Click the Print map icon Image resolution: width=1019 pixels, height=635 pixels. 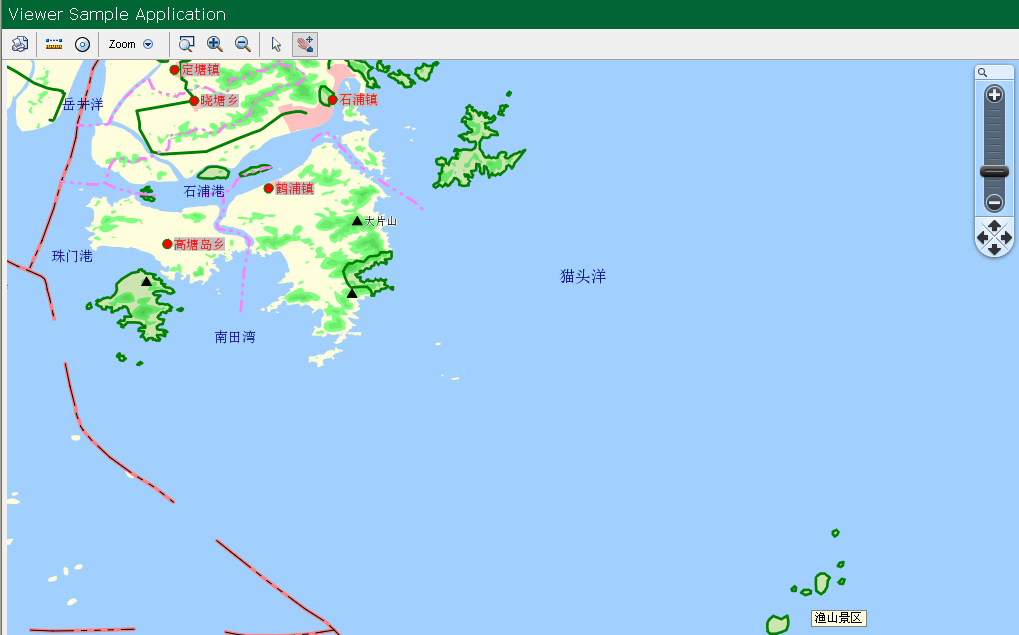point(20,44)
